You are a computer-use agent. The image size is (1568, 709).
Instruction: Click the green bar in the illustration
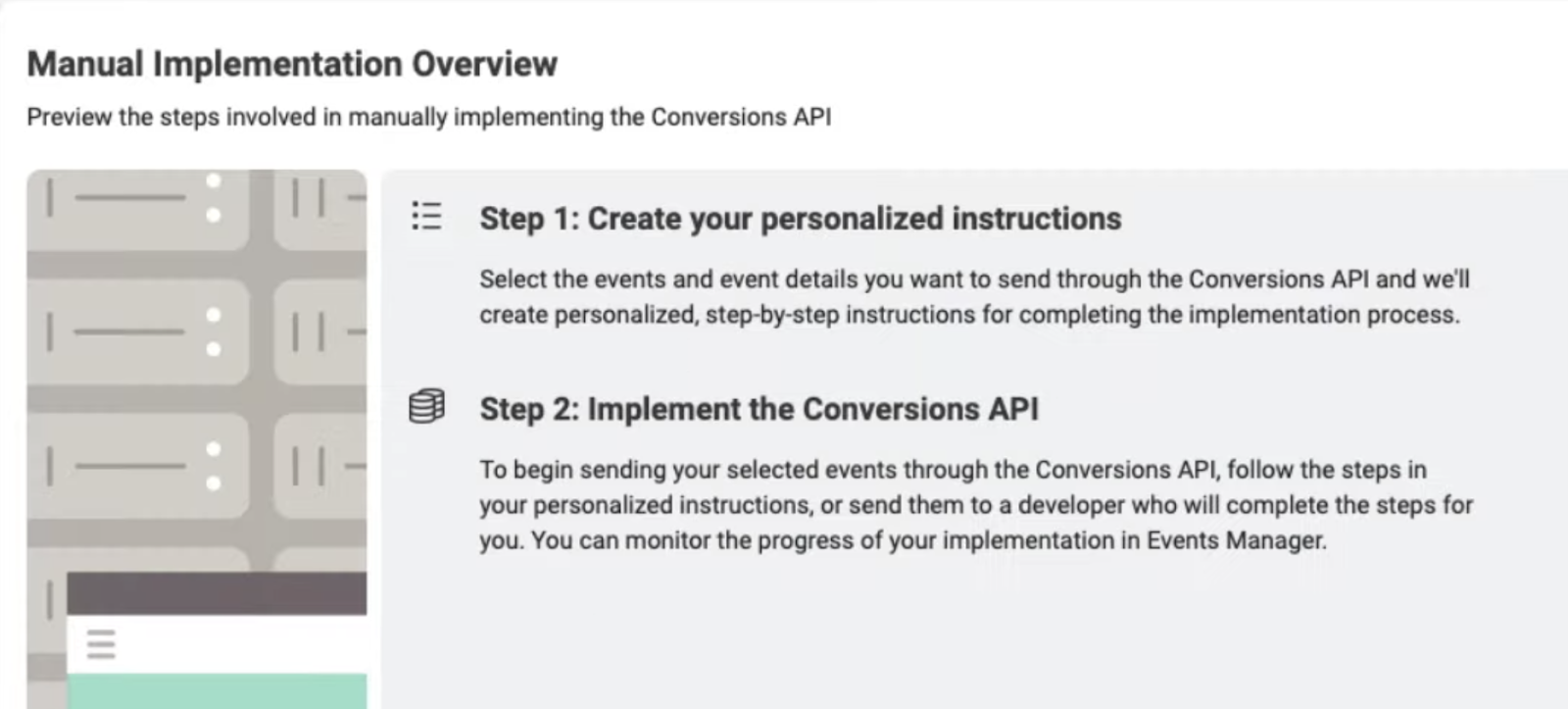pos(217,690)
